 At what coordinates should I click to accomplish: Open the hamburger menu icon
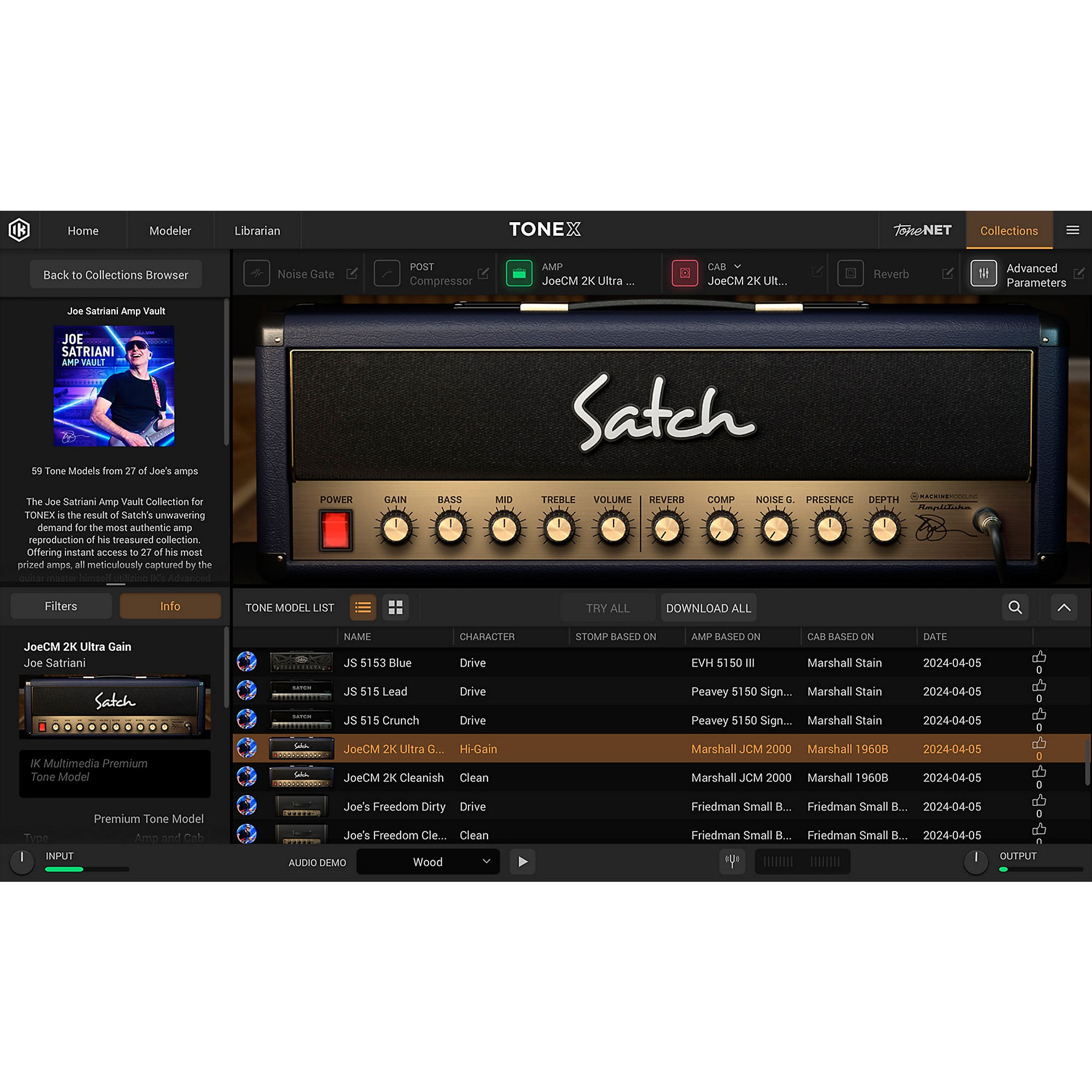click(1072, 230)
